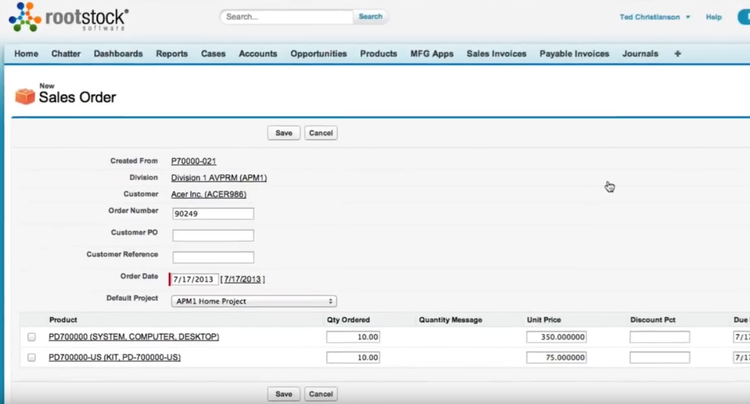
Task: Click the Quantity Message column header
Action: pos(451,320)
